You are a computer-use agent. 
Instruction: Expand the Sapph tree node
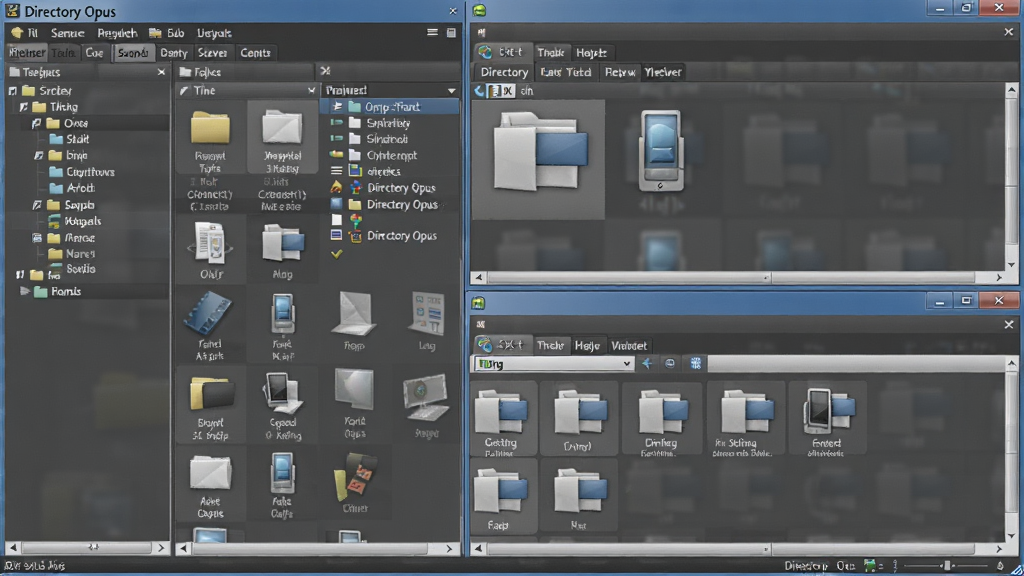[x=37, y=205]
